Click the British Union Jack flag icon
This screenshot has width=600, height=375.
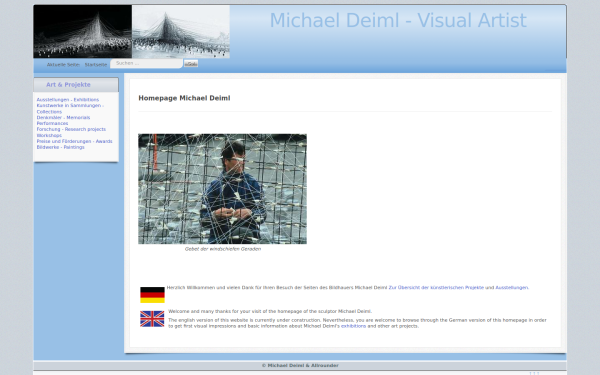[x=152, y=319]
